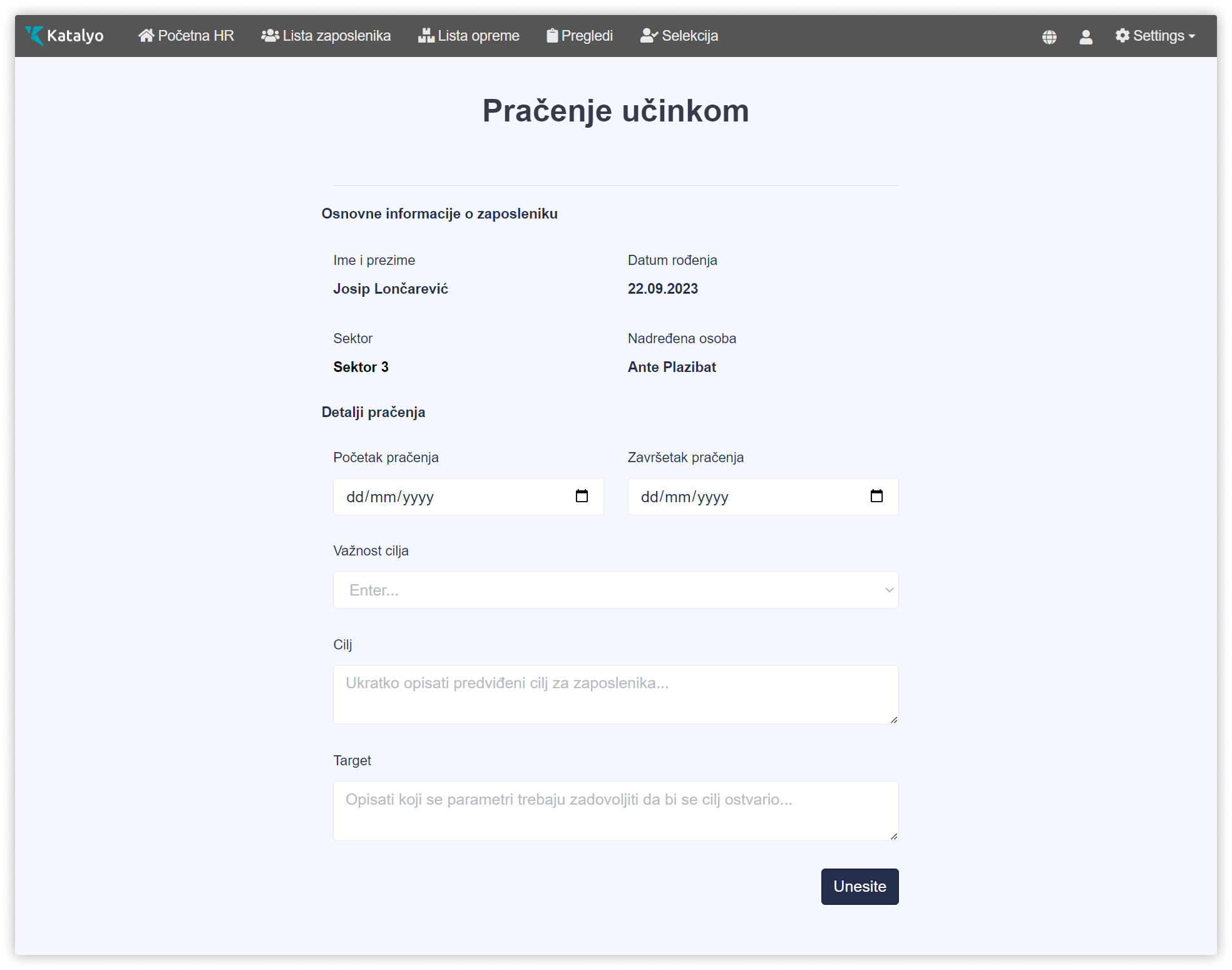Click the boxes icon beside Lista opreme
Screen dimensions: 1232x970
[426, 36]
